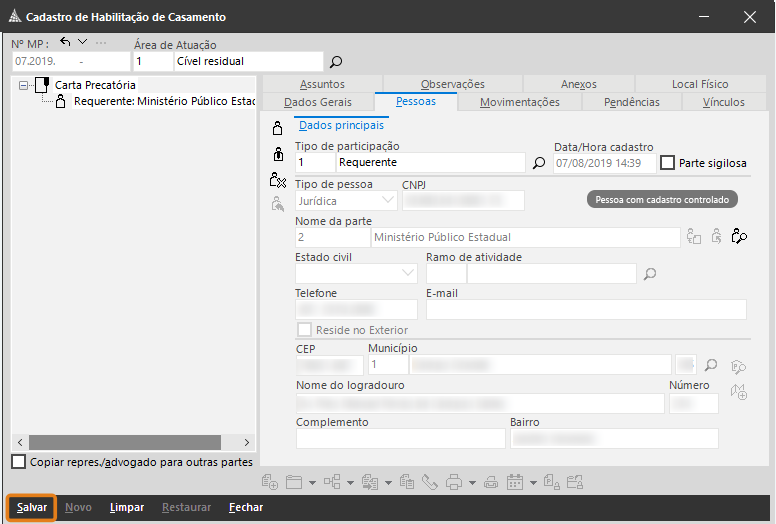Open the calendar dropdown arrow
The width and height of the screenshot is (776, 524).
tap(533, 483)
